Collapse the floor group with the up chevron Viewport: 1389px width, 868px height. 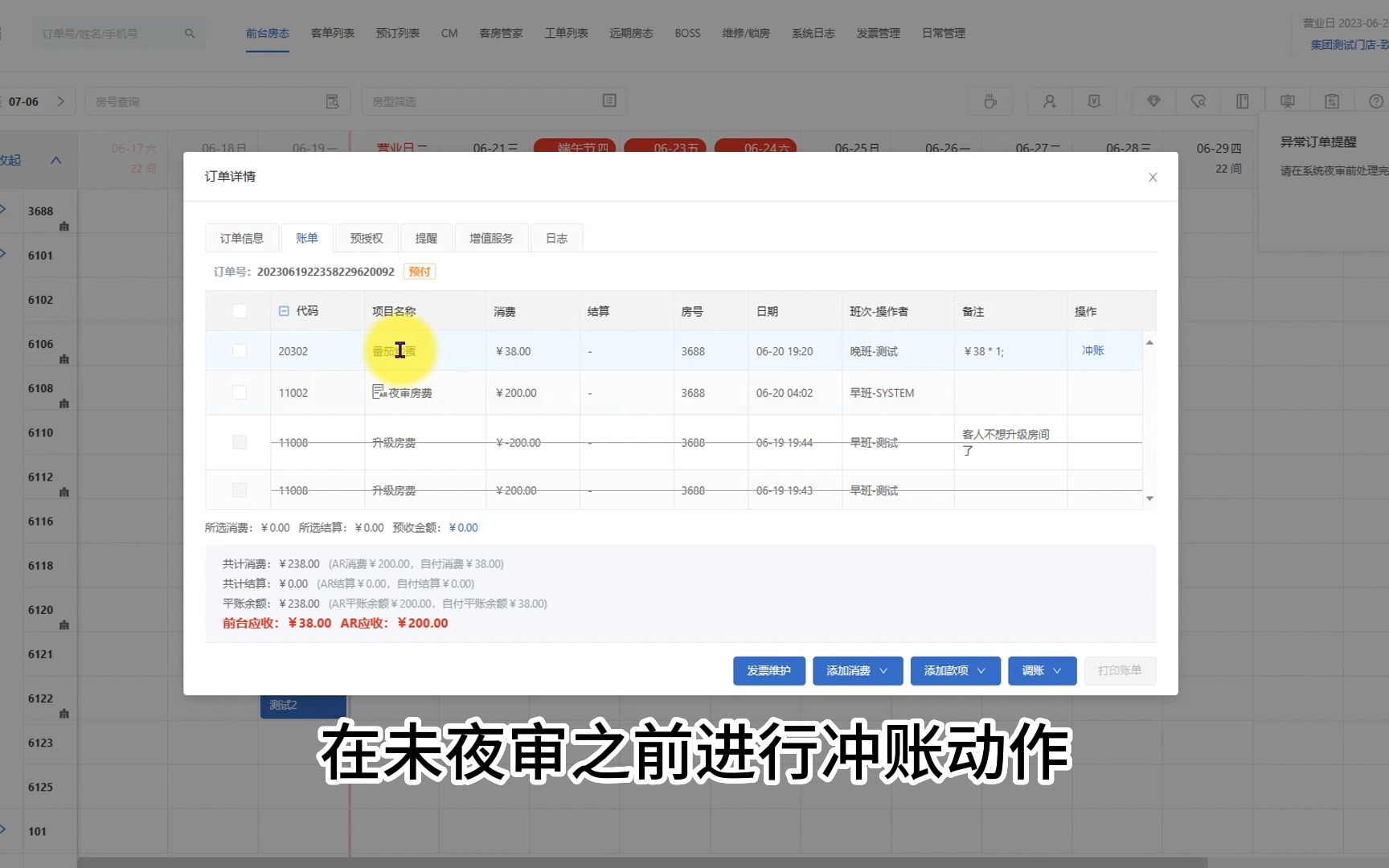point(56,160)
